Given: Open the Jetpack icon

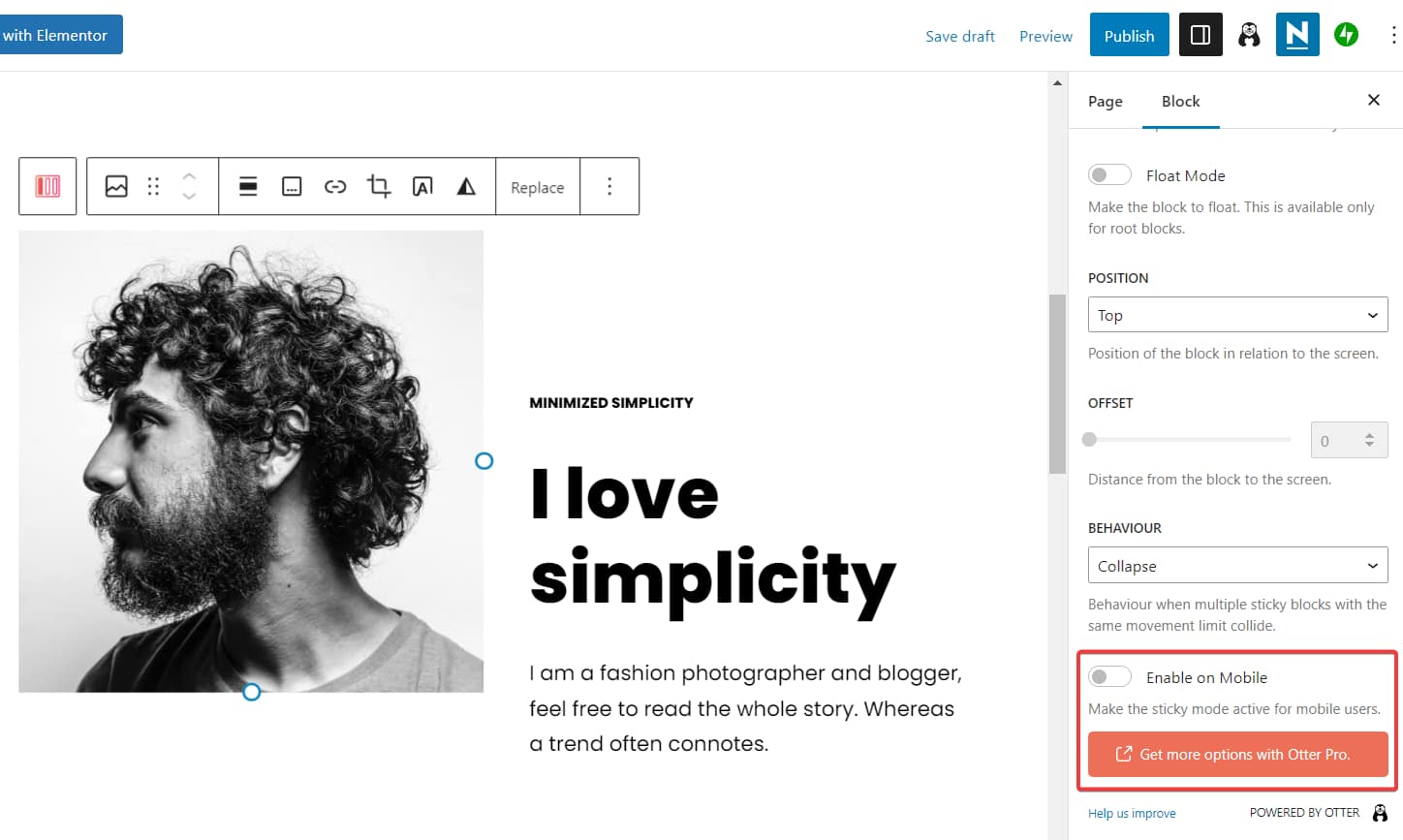Looking at the screenshot, I should pos(1346,34).
